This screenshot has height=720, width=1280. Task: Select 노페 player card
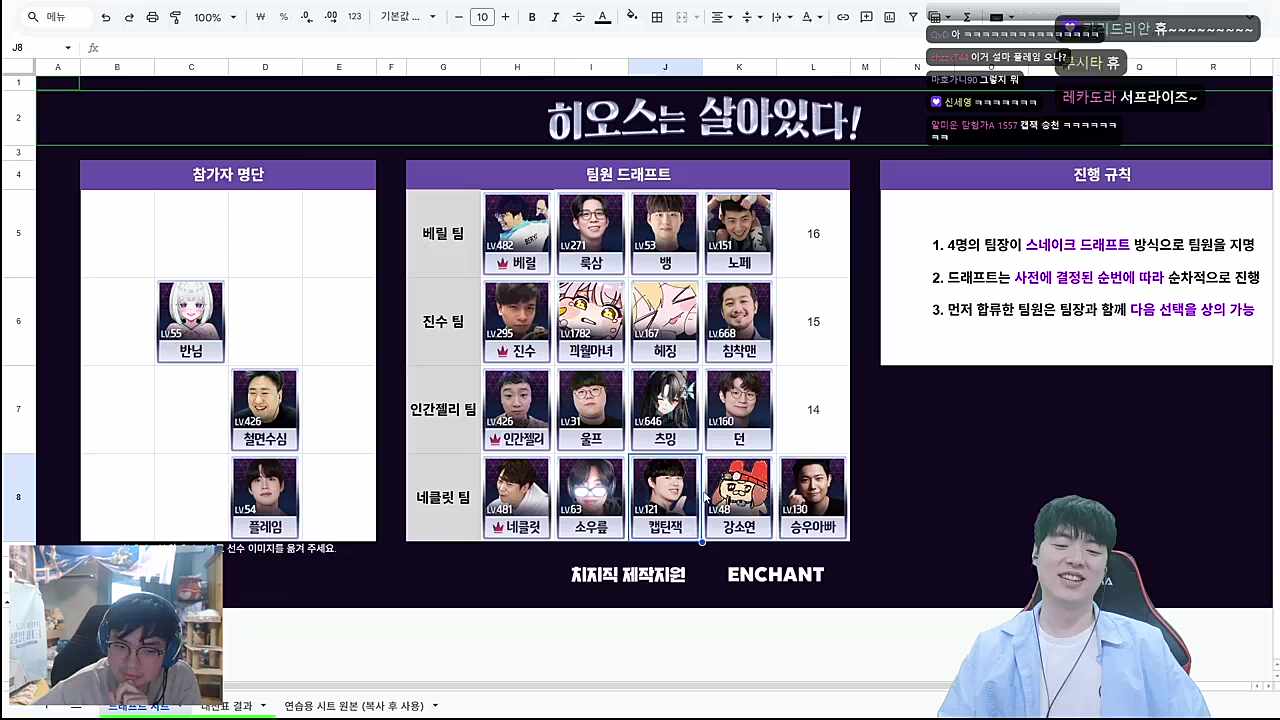point(739,233)
